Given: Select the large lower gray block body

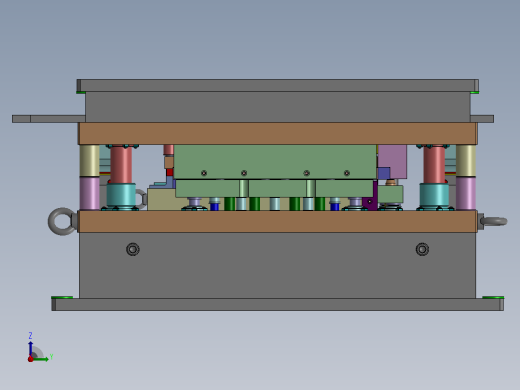Looking at the screenshot, I should click(278, 265).
